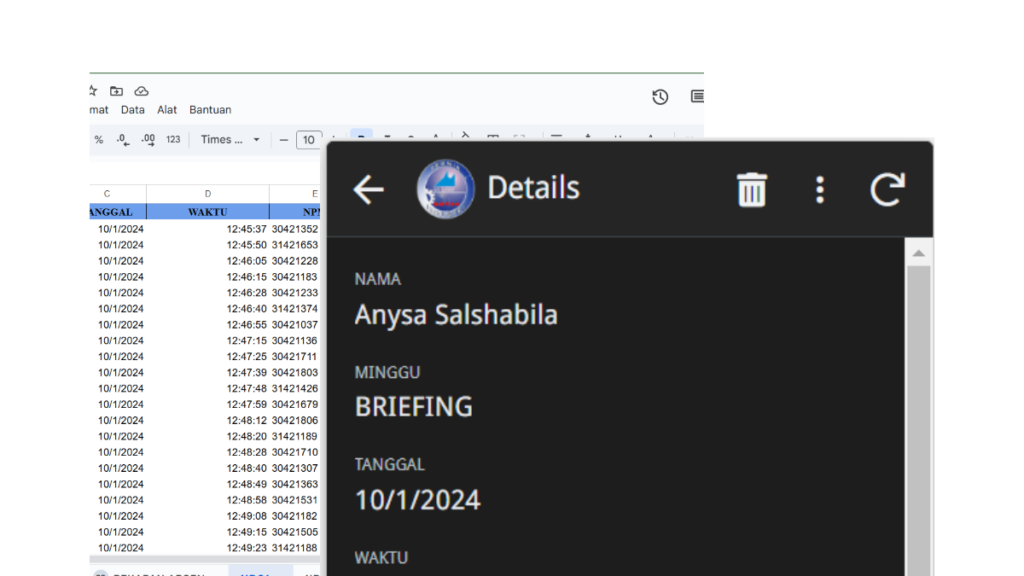Open the Times font family dropdown

[230, 140]
